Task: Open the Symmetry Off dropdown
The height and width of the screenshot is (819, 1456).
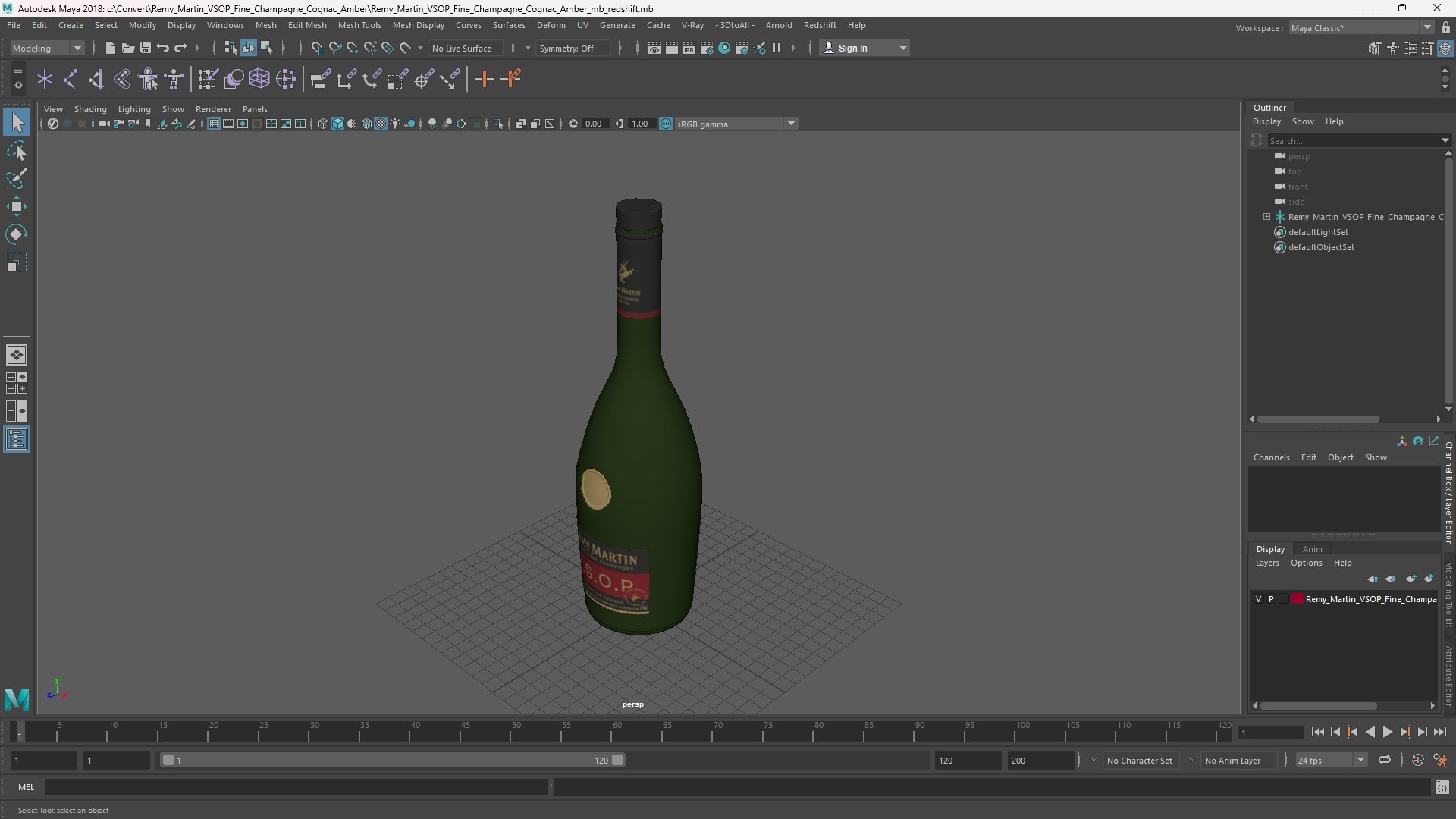Action: 573,48
